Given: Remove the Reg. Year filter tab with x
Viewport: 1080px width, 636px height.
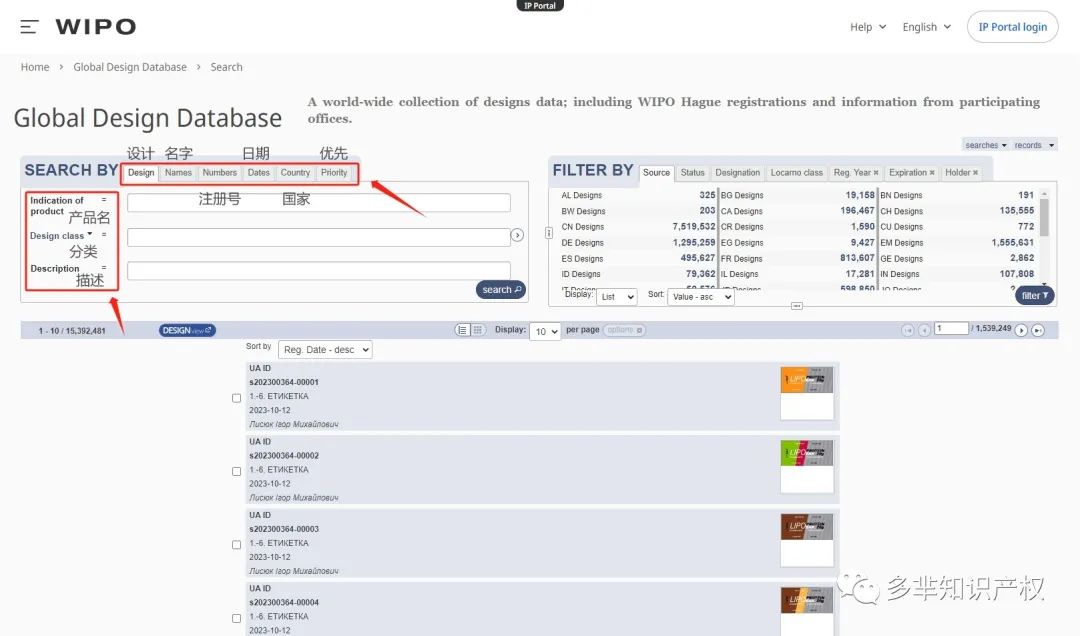Looking at the screenshot, I should pyautogui.click(x=876, y=173).
